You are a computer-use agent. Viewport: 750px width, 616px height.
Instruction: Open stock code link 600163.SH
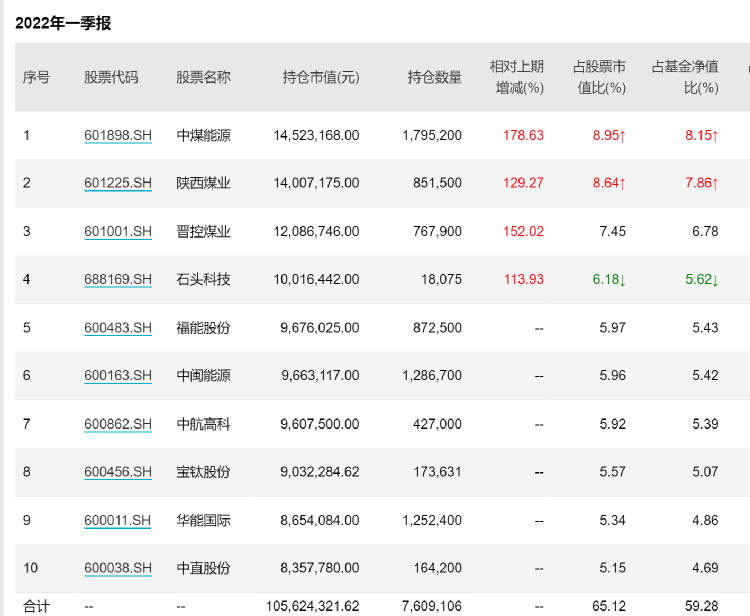click(x=118, y=375)
